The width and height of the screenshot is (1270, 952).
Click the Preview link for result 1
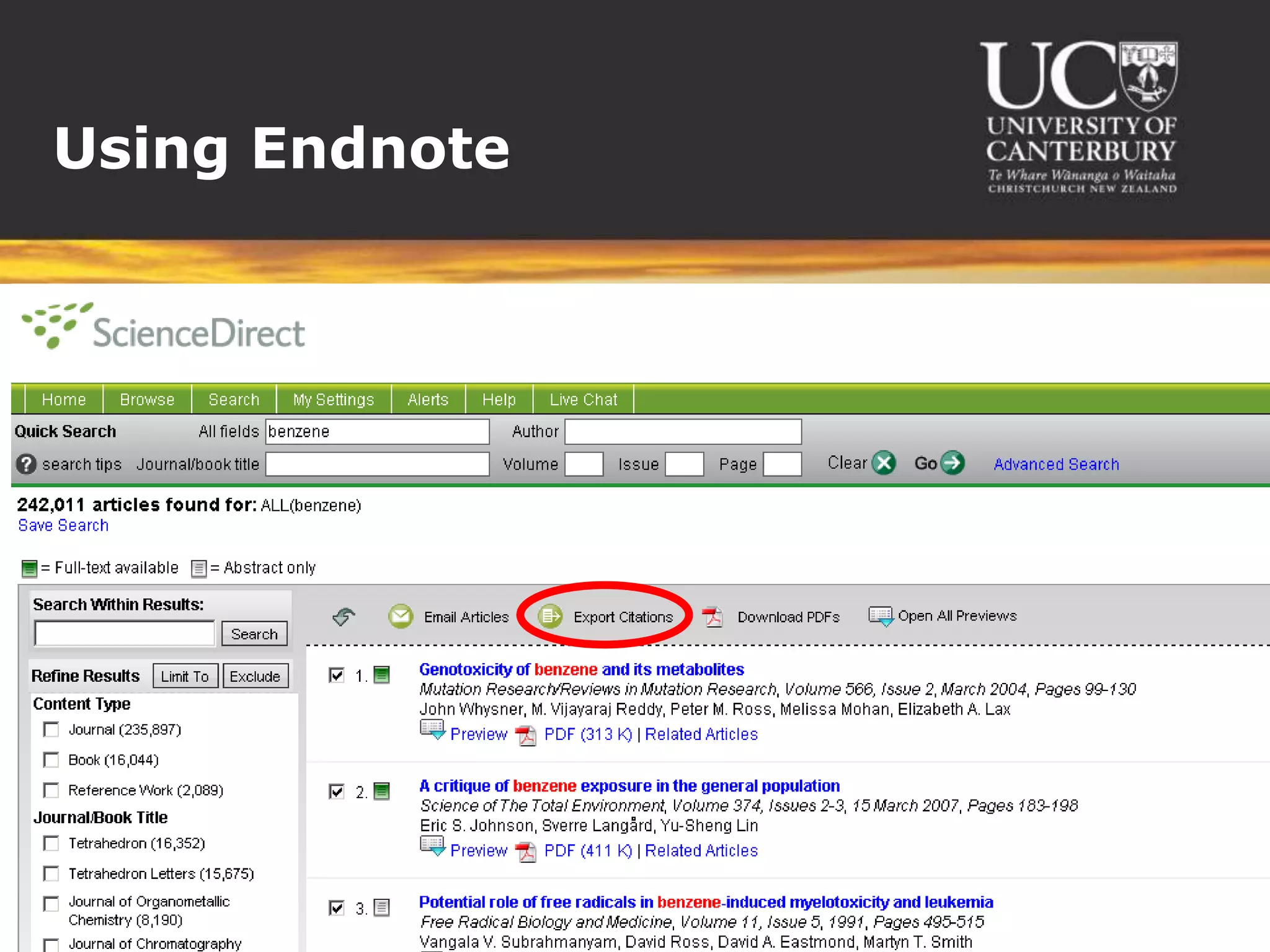479,734
